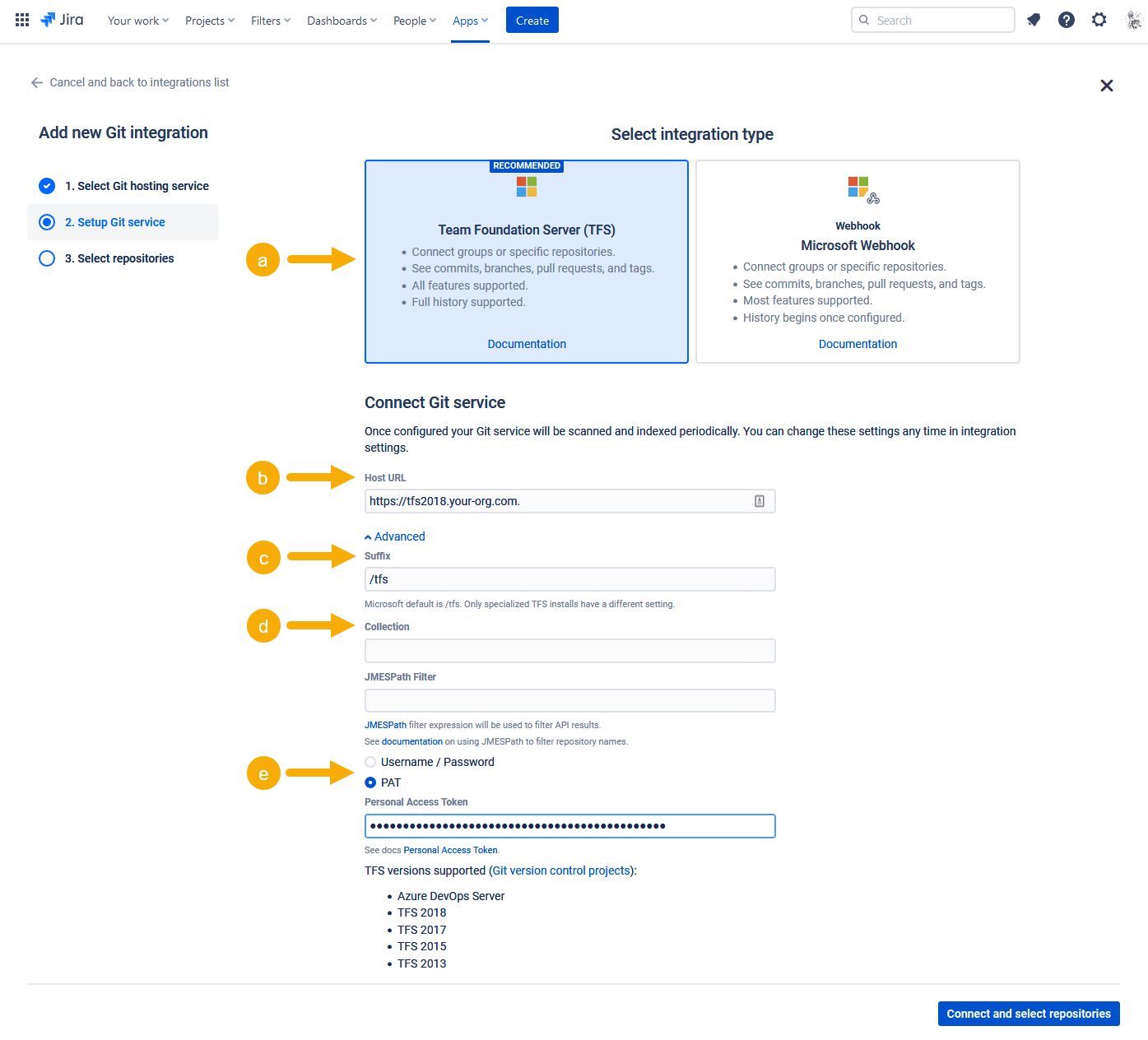
Task: Click the step 3 Select repositories circle
Action: pyautogui.click(x=47, y=258)
